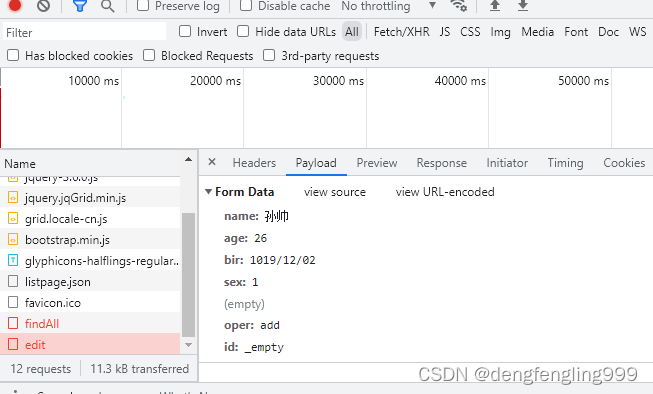Select the favicon.ico request
The width and height of the screenshot is (653, 394).
(90, 302)
